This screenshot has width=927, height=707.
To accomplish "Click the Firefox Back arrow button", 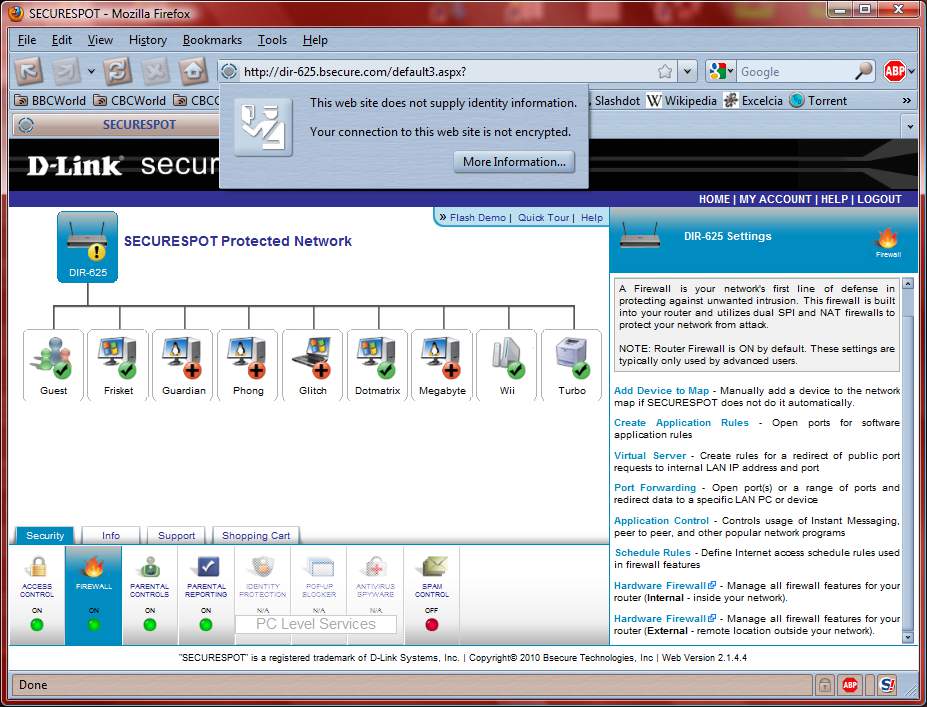I will tap(28, 72).
